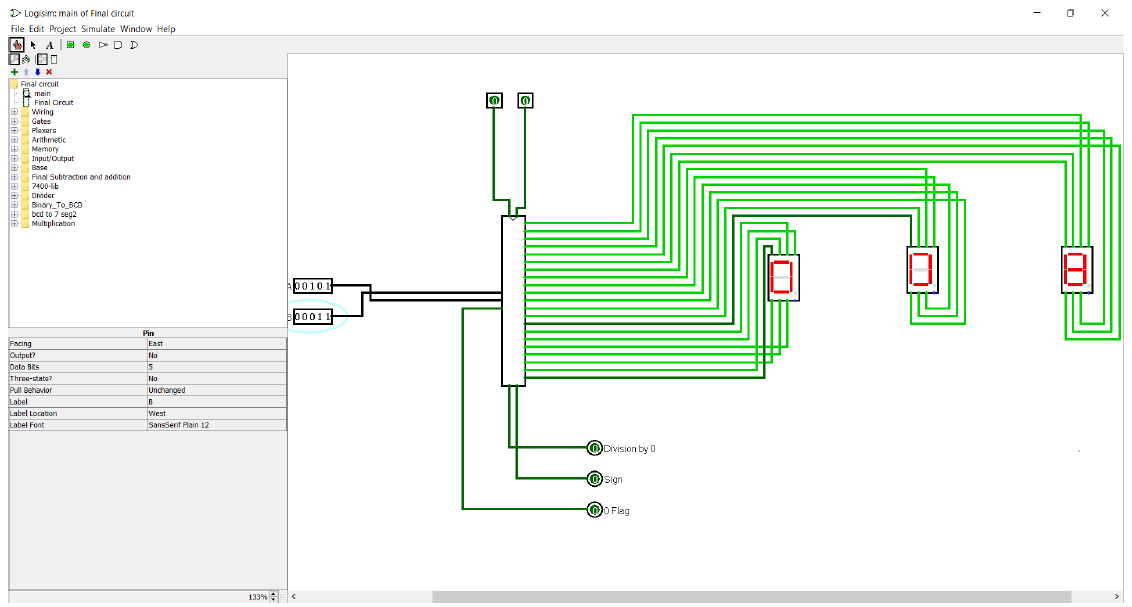Expand the bcd to 7 seg2 folder
The height and width of the screenshot is (607, 1132).
[x=14, y=214]
